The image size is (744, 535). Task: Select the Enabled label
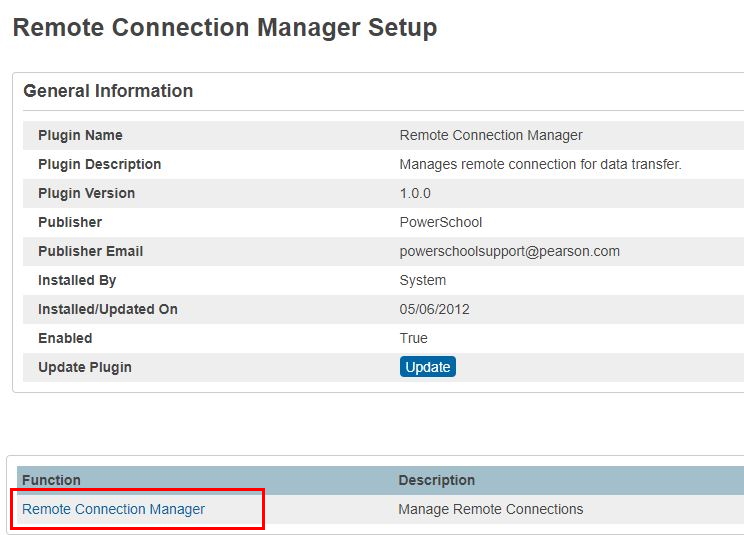65,338
